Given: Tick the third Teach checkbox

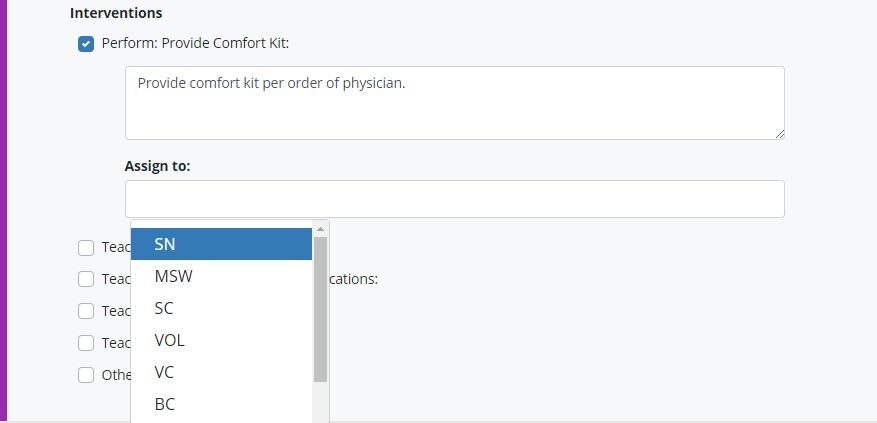Looking at the screenshot, I should 86,311.
